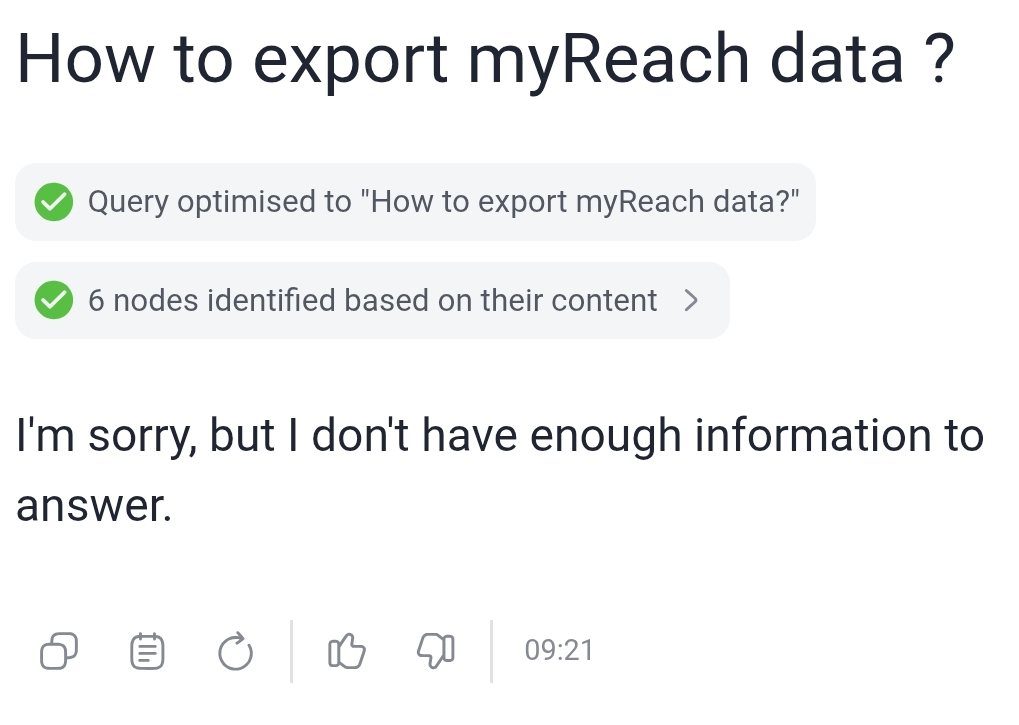Click the word myReach in the heading
The width and height of the screenshot is (1019, 725).
[x=609, y=62]
